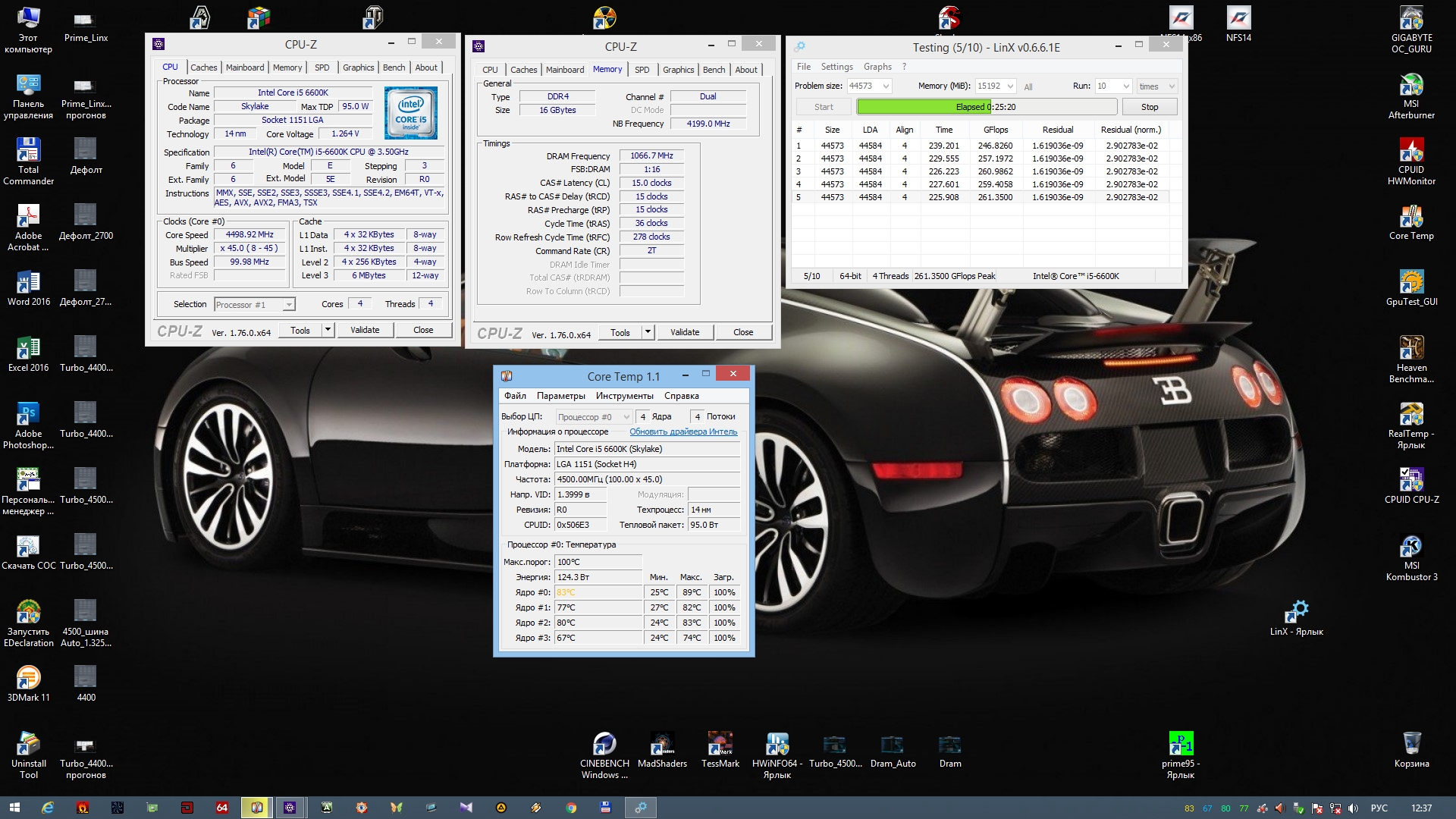Viewport: 1456px width, 819px height.
Task: Click the LinX elapsed progress bar
Action: pyautogui.click(x=986, y=107)
